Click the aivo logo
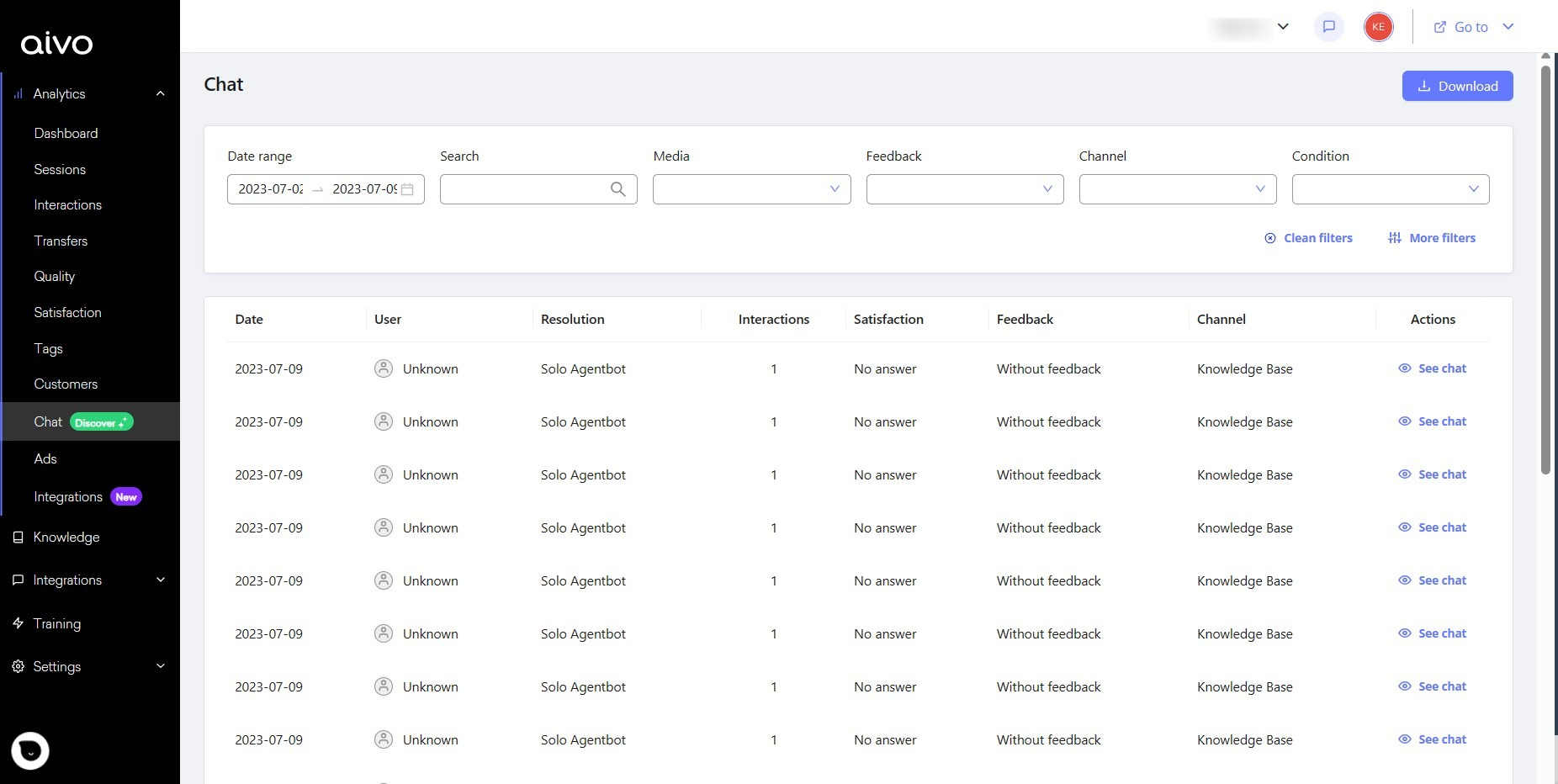This screenshot has height=784, width=1558. (x=57, y=44)
